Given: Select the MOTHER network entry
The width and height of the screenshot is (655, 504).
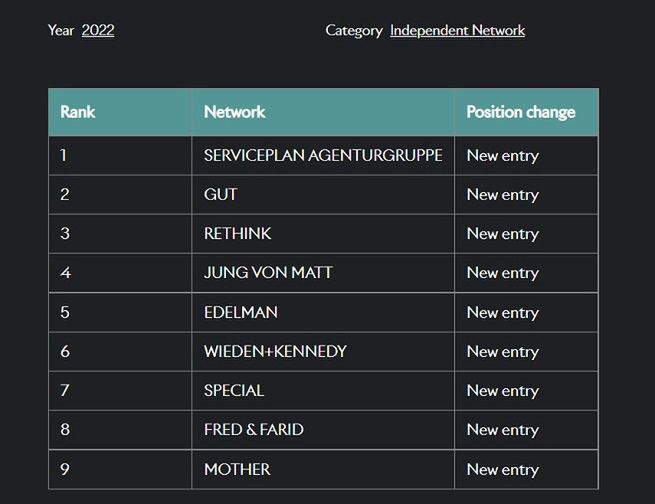Looking at the screenshot, I should click(237, 469).
